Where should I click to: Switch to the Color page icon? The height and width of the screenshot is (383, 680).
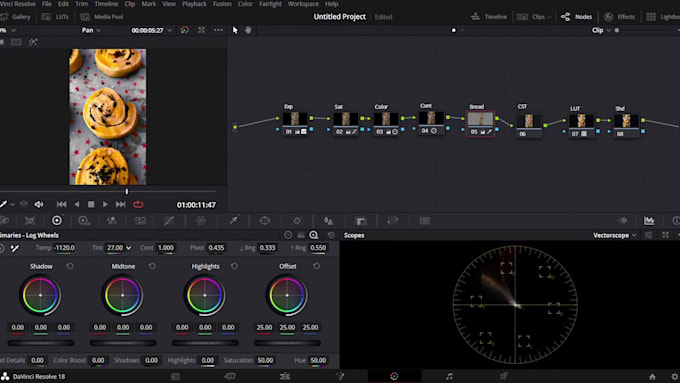(394, 376)
